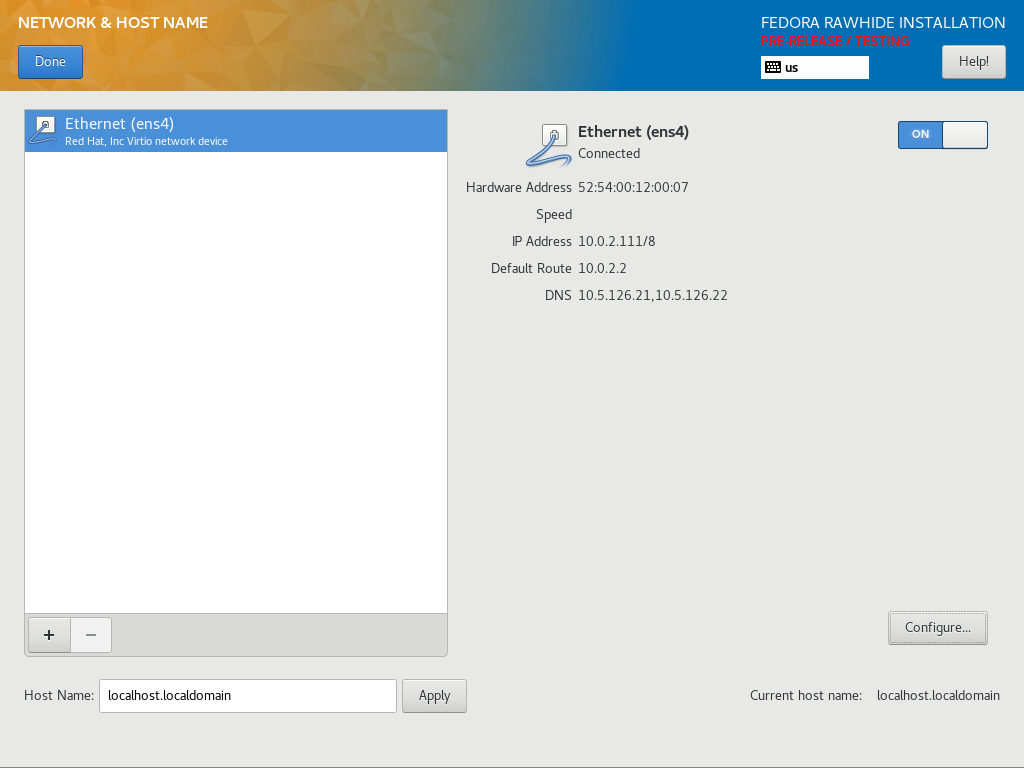Click the IP Address value 10.0.2.111/8

(616, 242)
